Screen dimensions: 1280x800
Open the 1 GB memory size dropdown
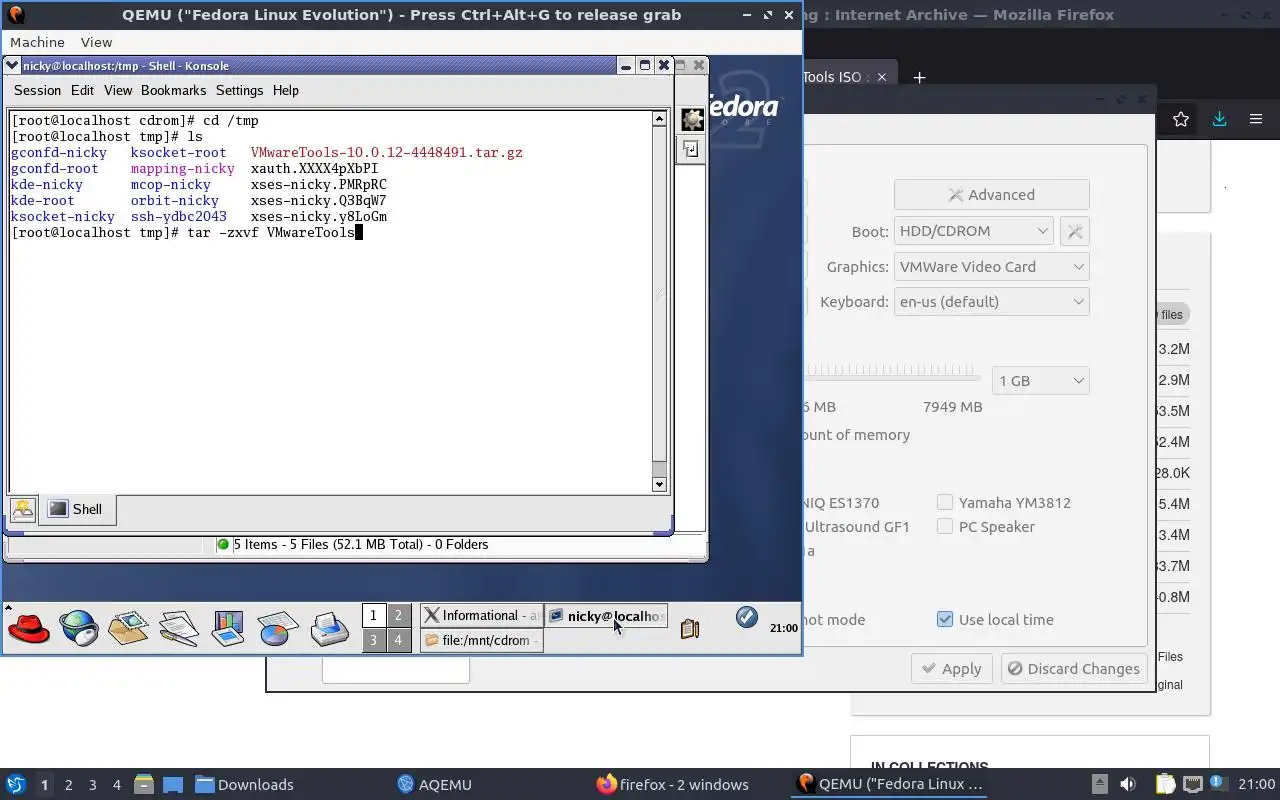pyautogui.click(x=1040, y=380)
